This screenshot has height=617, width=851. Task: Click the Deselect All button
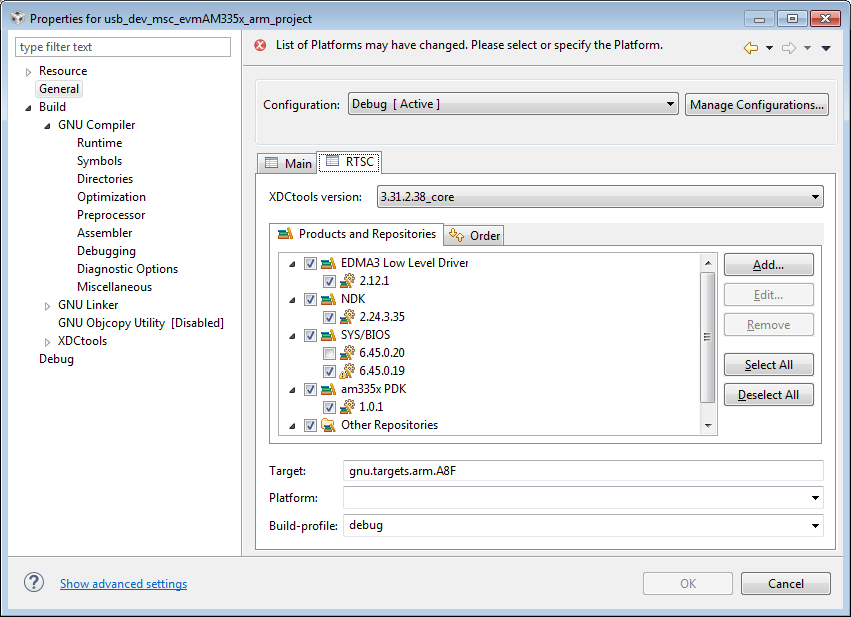(x=769, y=395)
